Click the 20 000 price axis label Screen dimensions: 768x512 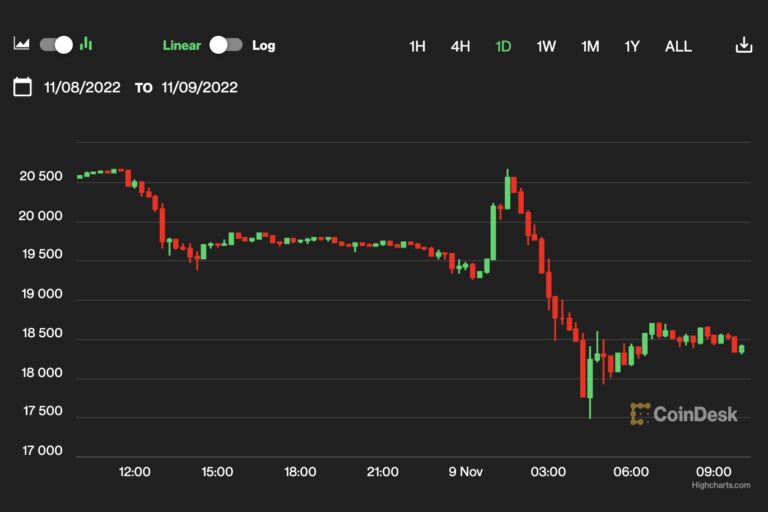click(x=41, y=216)
